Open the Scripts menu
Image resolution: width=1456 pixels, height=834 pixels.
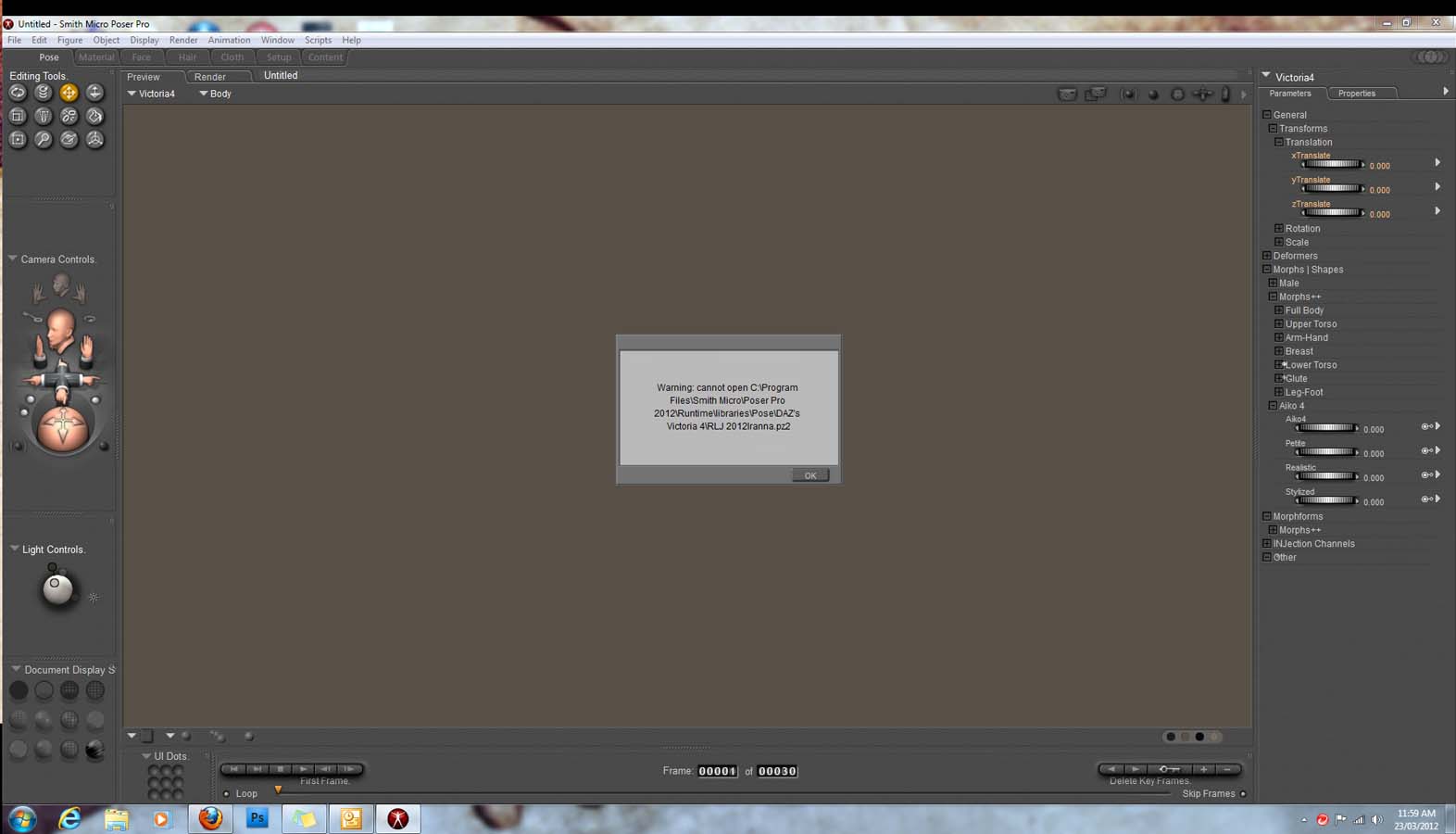pyautogui.click(x=318, y=40)
